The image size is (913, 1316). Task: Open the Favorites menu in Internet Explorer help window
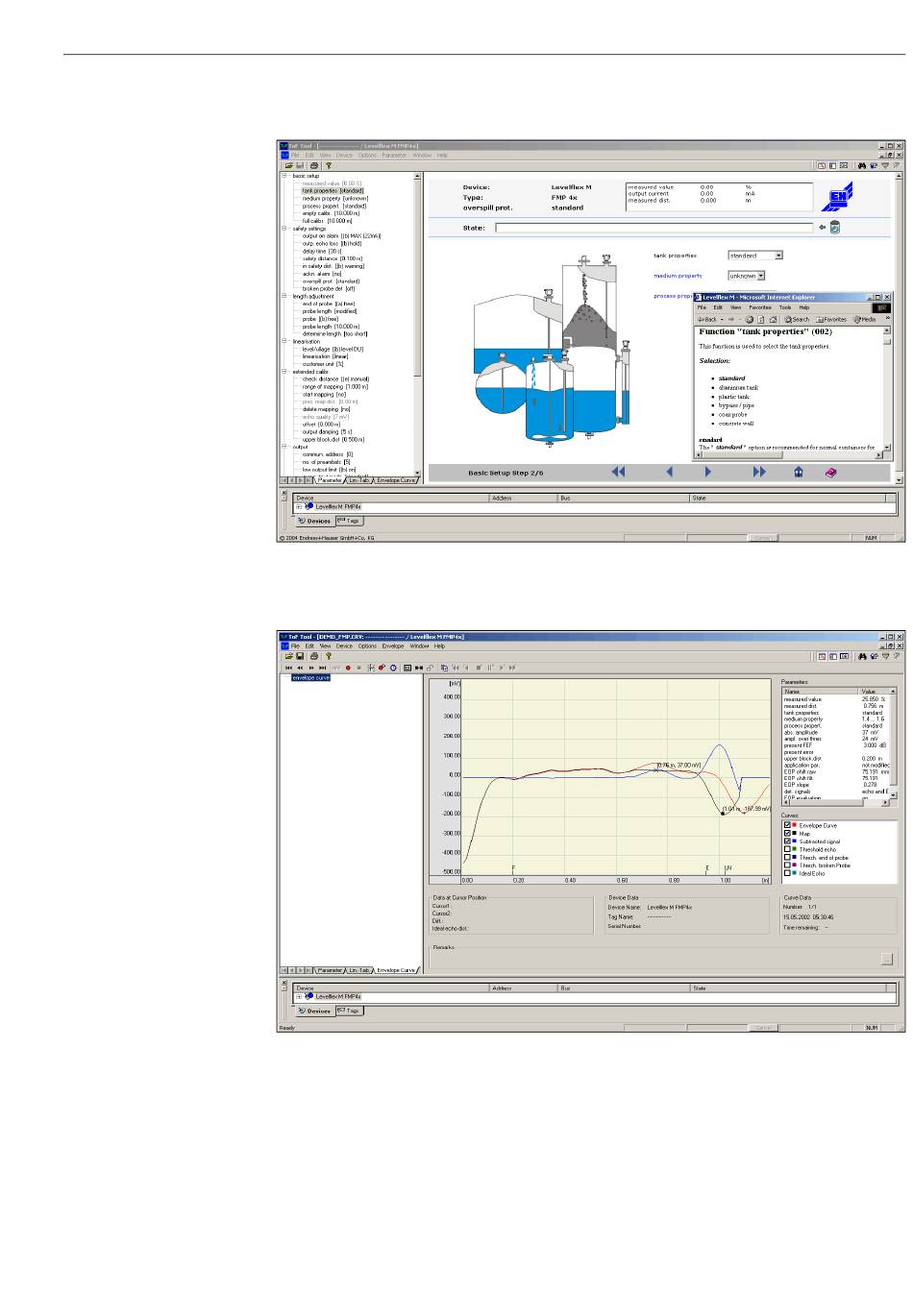click(x=759, y=307)
